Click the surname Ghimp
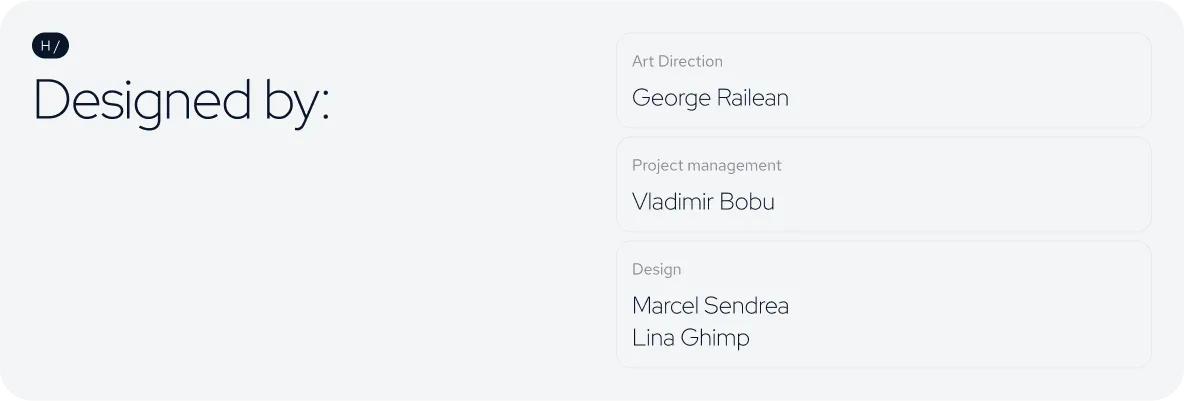1184x401 pixels. point(715,338)
